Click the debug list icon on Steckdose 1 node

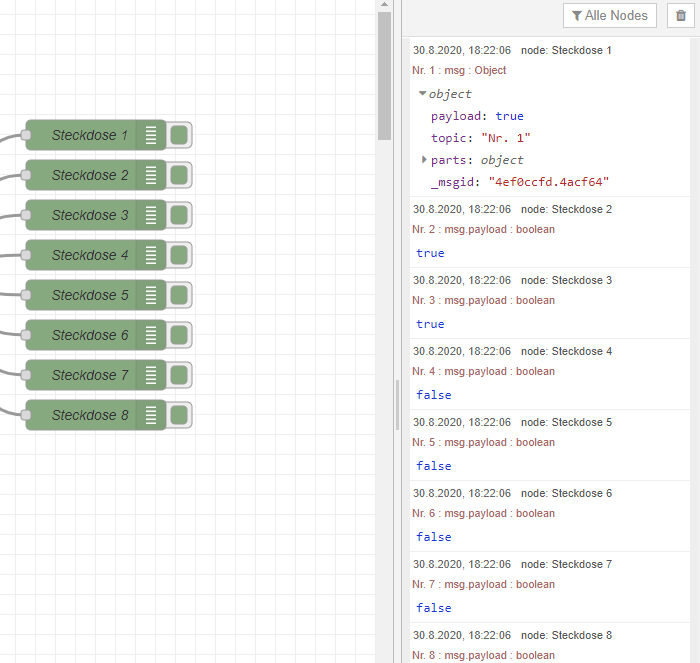pos(151,135)
